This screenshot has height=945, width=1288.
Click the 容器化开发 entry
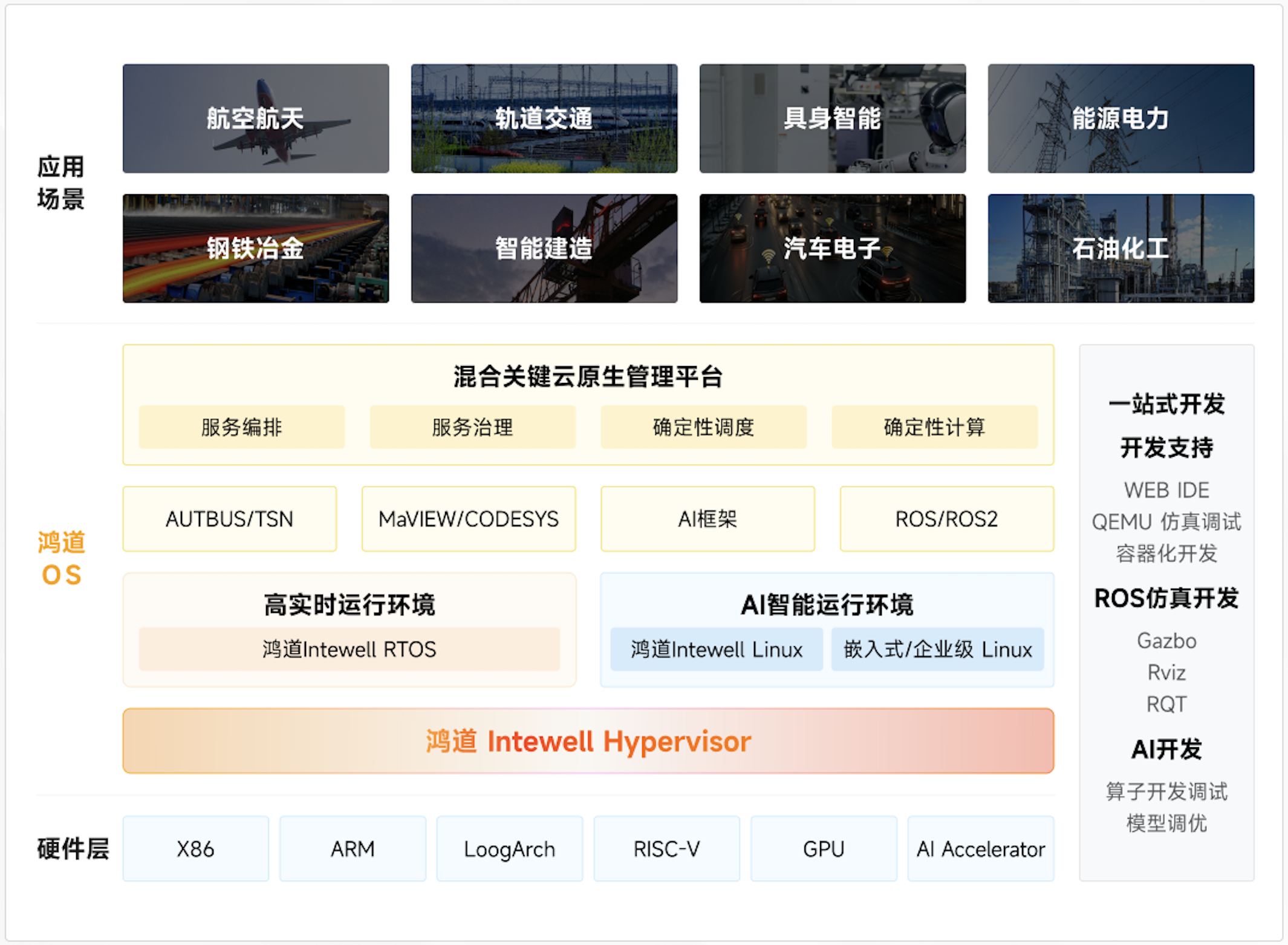[1167, 553]
